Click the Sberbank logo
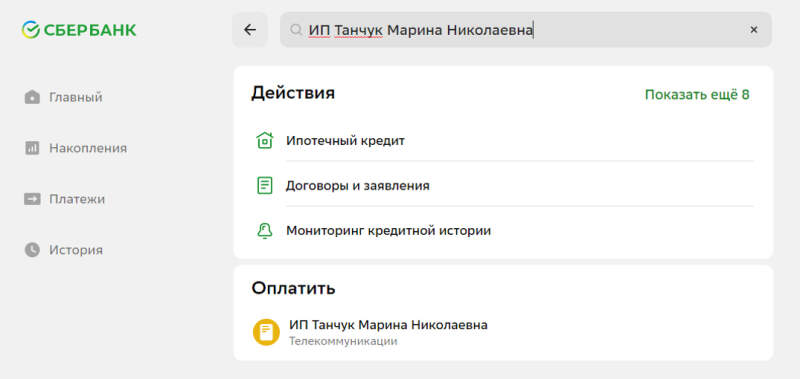Image resolution: width=800 pixels, height=379 pixels. click(79, 30)
